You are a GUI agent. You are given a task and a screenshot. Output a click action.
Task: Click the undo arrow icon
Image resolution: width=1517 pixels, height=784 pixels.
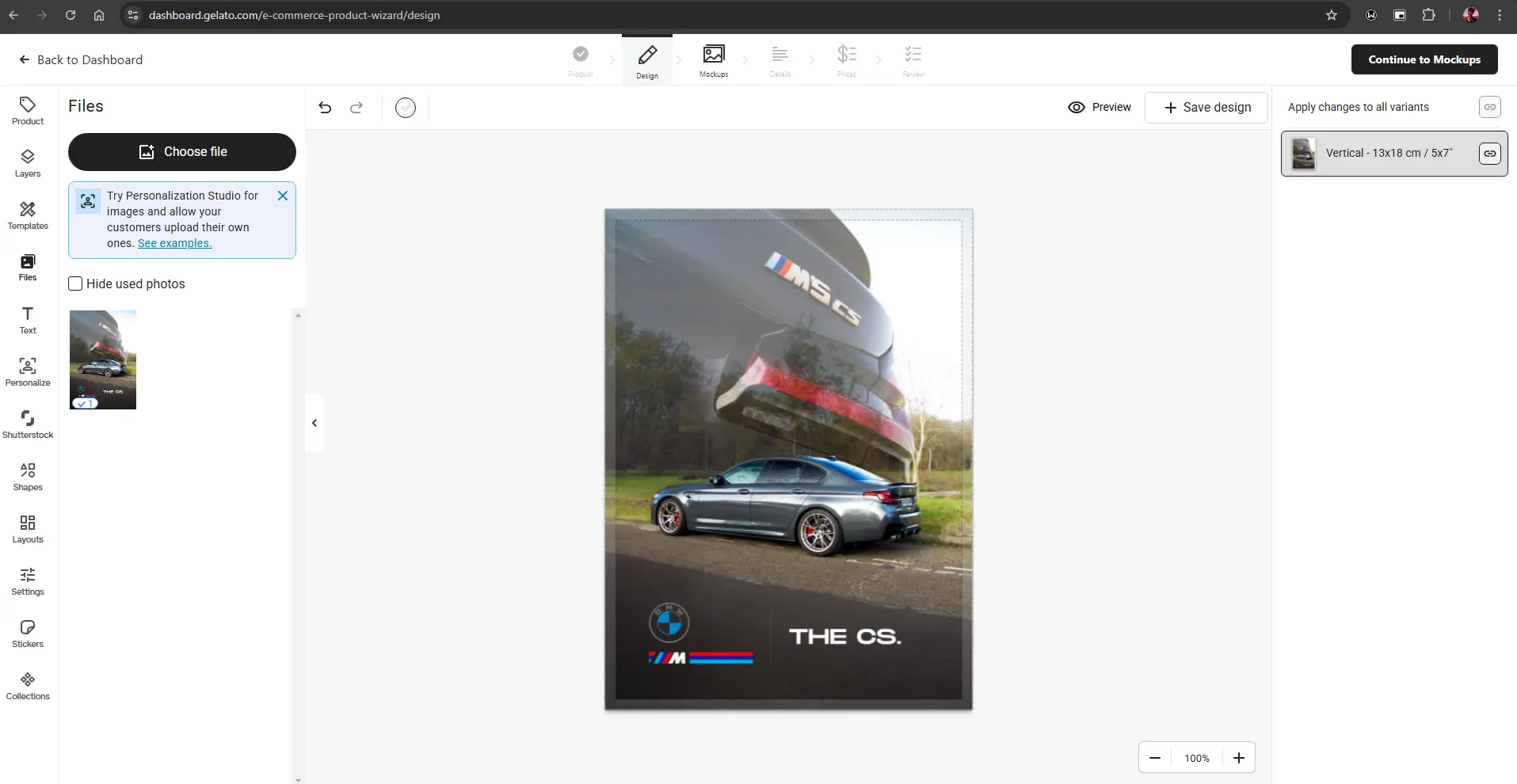click(325, 108)
